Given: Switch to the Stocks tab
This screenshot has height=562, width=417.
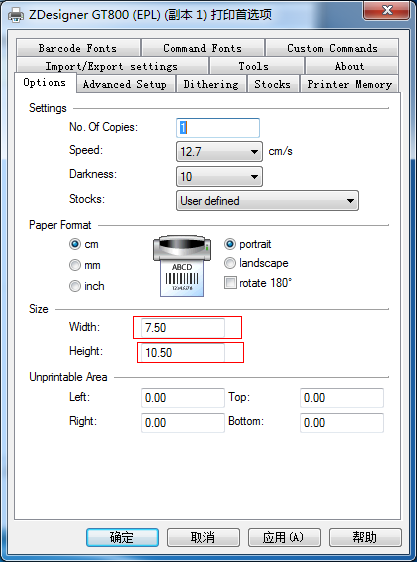Looking at the screenshot, I should [273, 84].
